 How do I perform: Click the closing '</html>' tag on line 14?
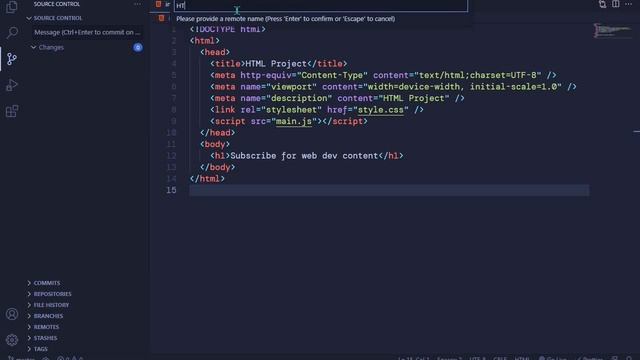(207, 179)
